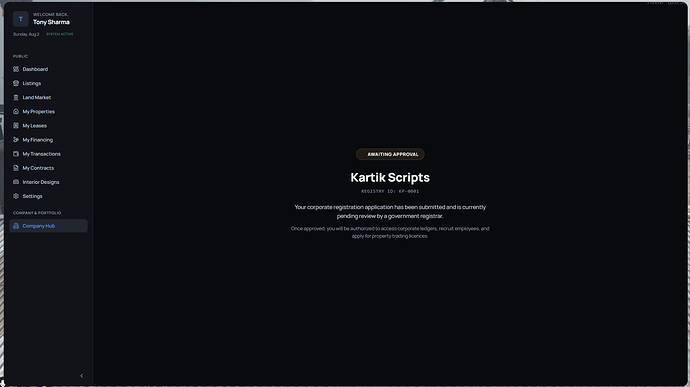The image size is (690, 387).
Task: Click the Registry ID KP-0001 text
Action: [x=390, y=191]
